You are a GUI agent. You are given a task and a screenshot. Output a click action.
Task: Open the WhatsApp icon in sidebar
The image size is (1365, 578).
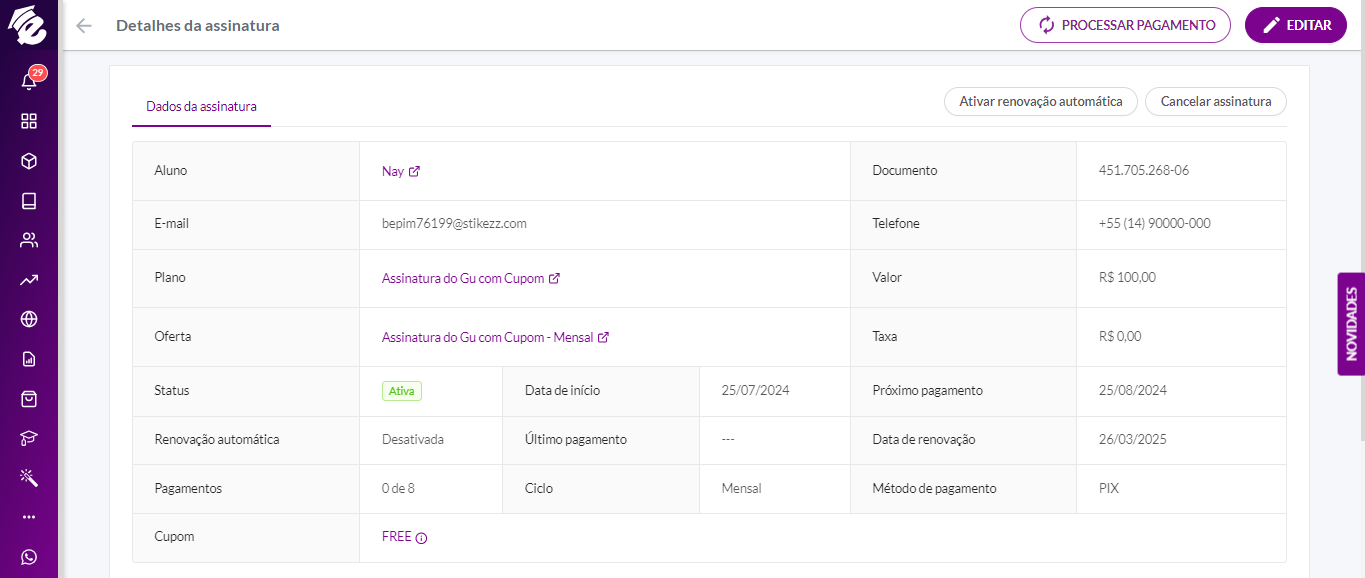(29, 557)
